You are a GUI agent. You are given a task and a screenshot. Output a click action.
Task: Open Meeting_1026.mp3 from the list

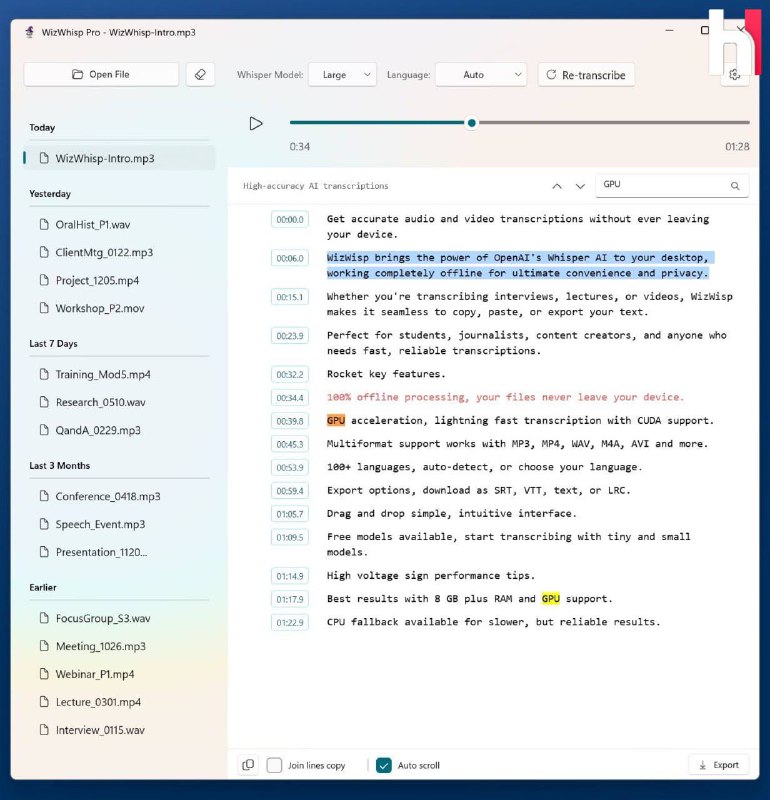pyautogui.click(x=119, y=646)
